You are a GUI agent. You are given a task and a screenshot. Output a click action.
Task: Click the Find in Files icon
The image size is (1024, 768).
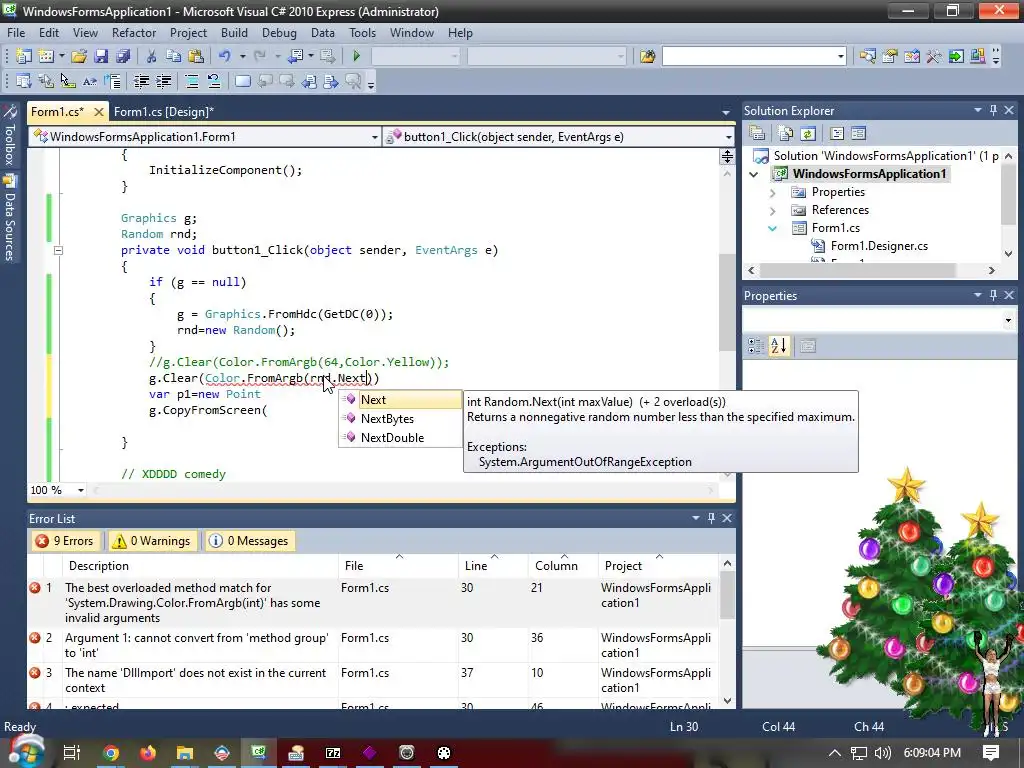coord(647,56)
